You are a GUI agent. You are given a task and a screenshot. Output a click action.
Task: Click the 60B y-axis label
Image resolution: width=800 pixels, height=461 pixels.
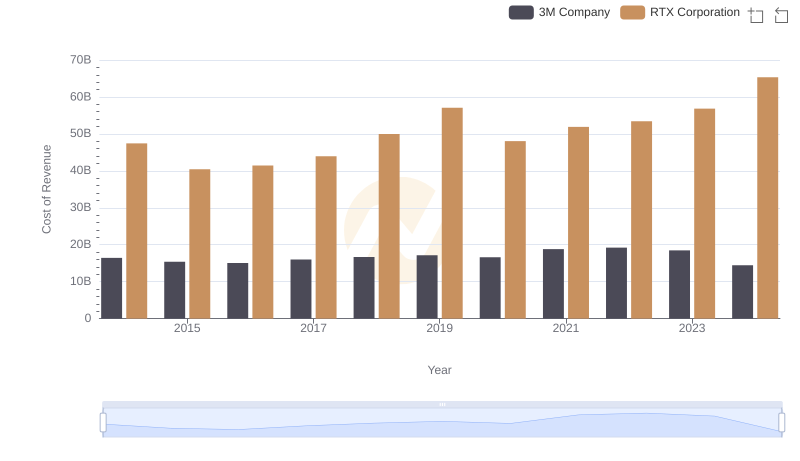81,96
